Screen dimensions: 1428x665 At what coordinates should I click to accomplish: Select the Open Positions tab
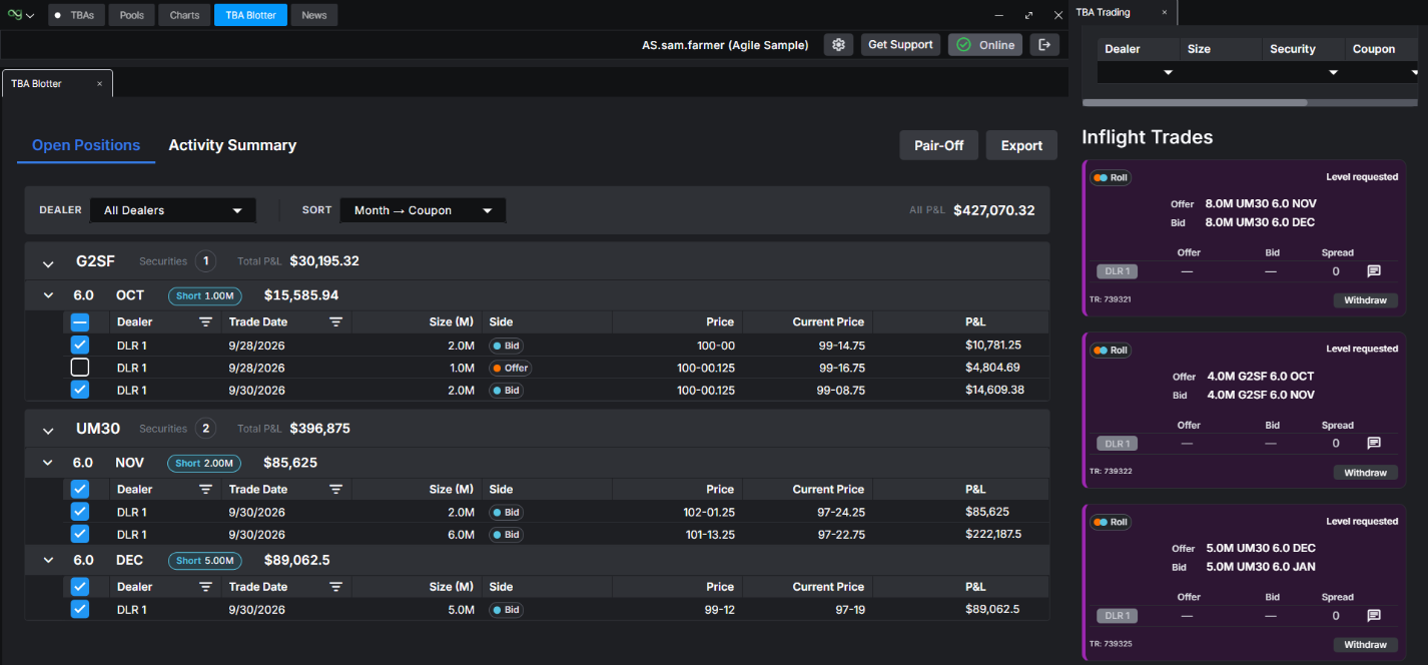click(86, 145)
